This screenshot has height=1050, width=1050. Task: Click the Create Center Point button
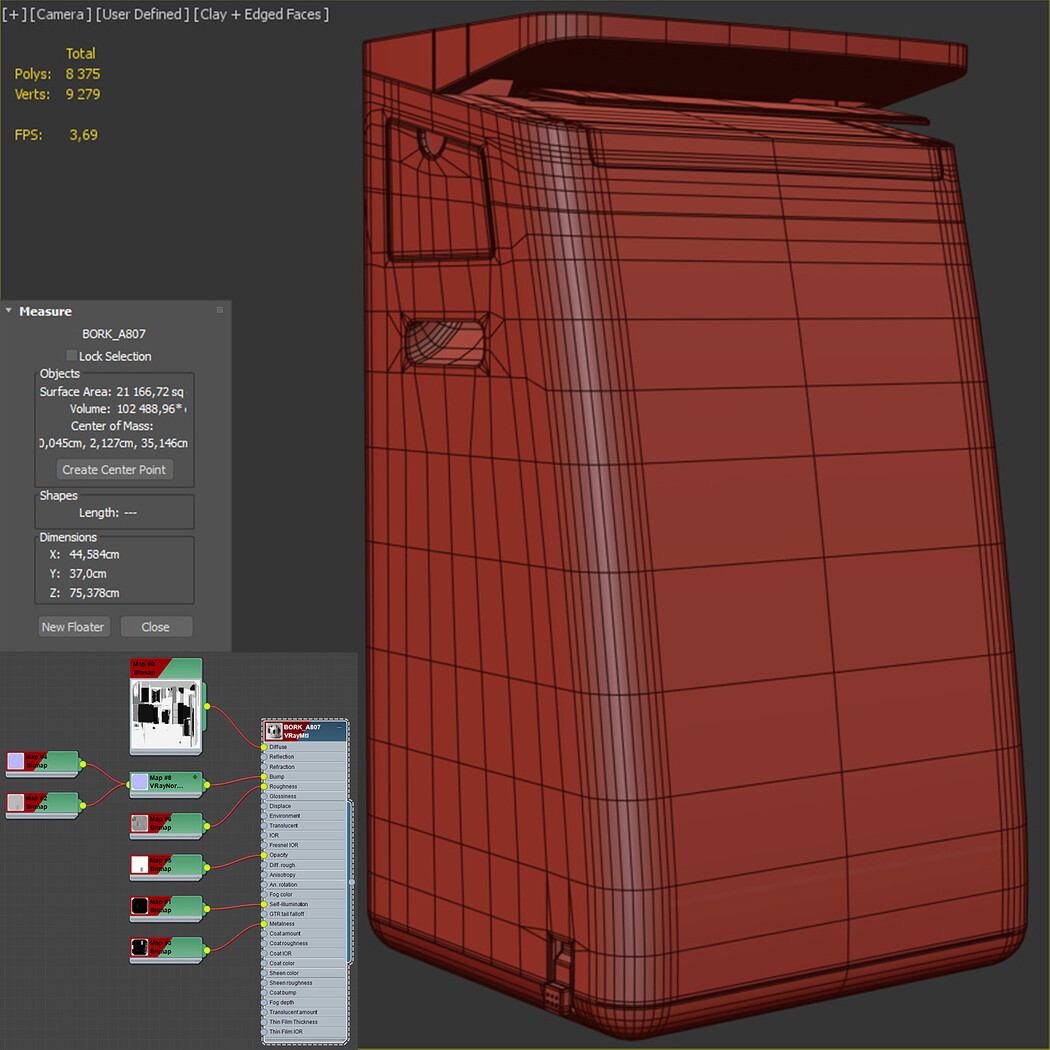[115, 469]
